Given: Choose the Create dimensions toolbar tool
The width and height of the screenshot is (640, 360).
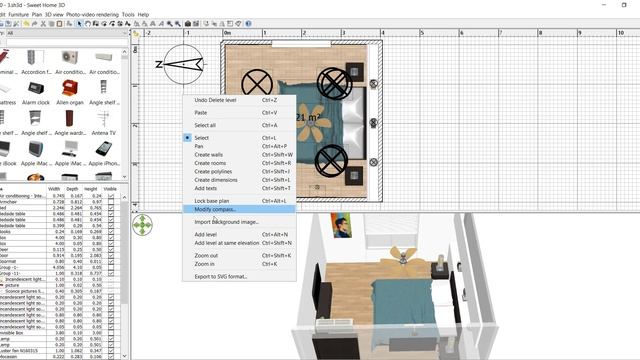Looking at the screenshot, I should [120, 24].
